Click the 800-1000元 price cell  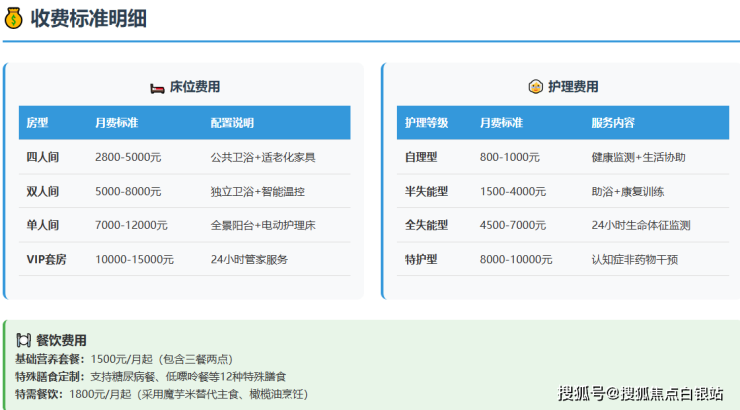coord(510,157)
